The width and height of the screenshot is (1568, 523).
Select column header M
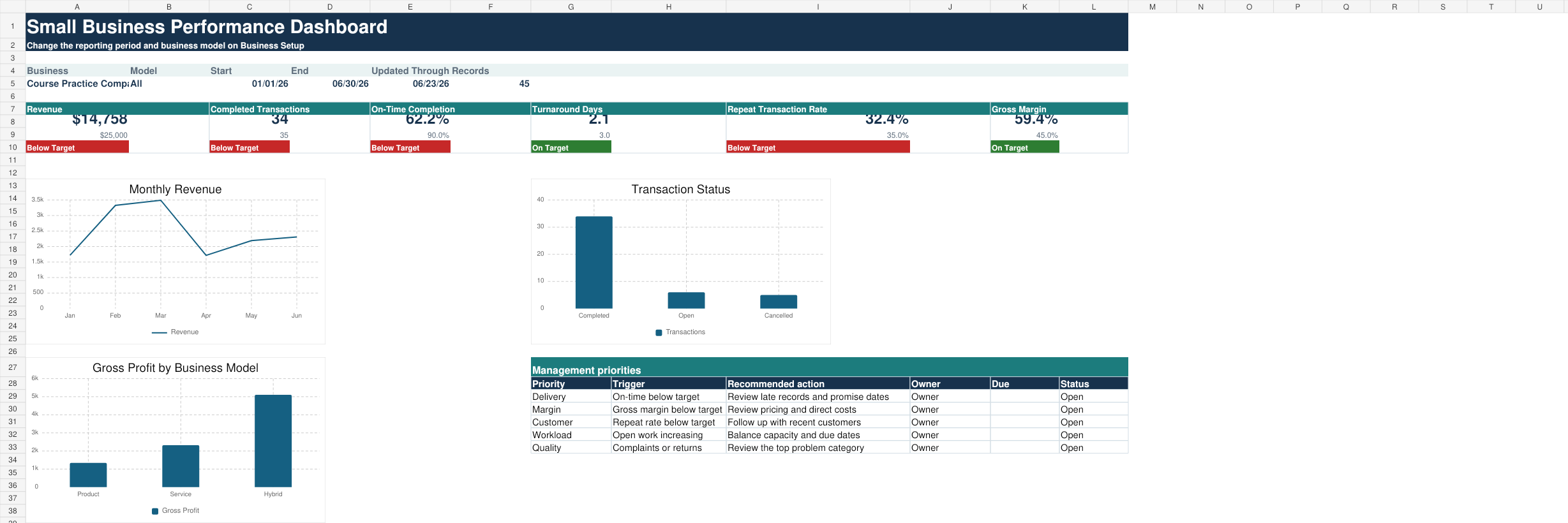point(1153,6)
